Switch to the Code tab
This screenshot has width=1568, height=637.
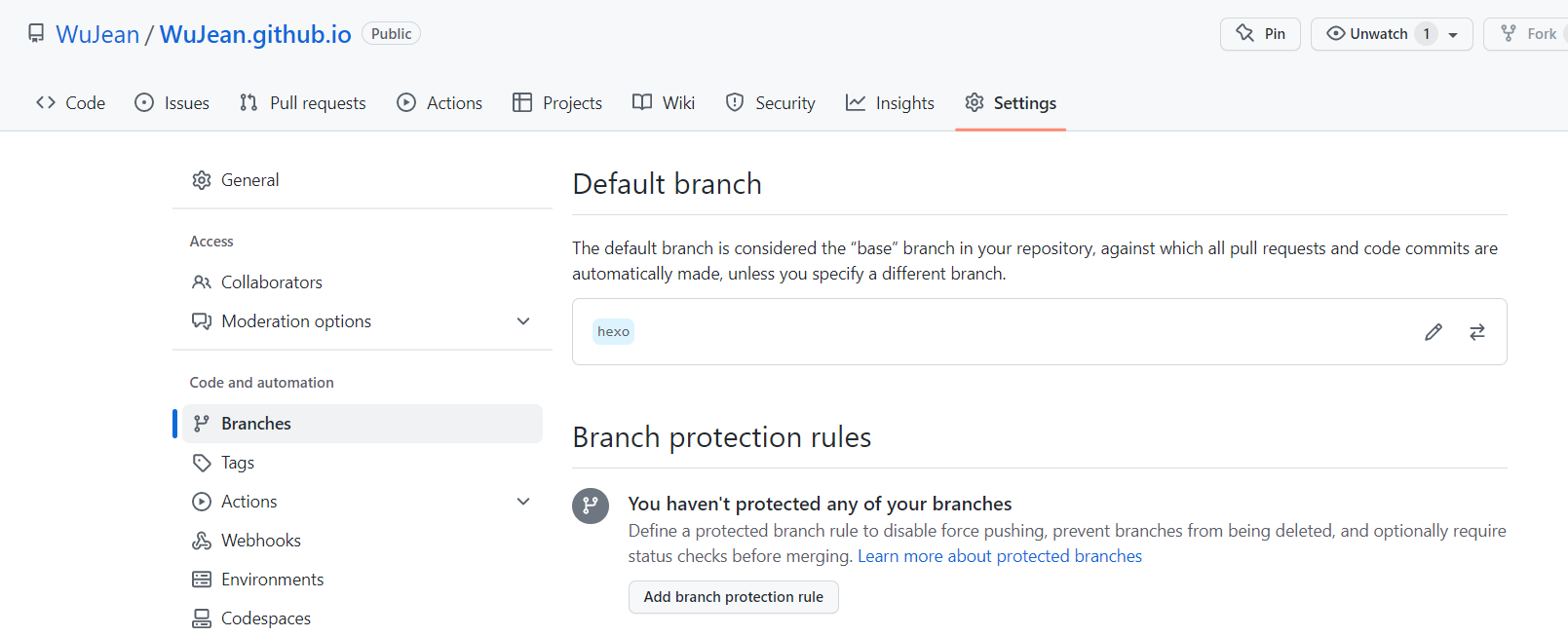(x=70, y=102)
